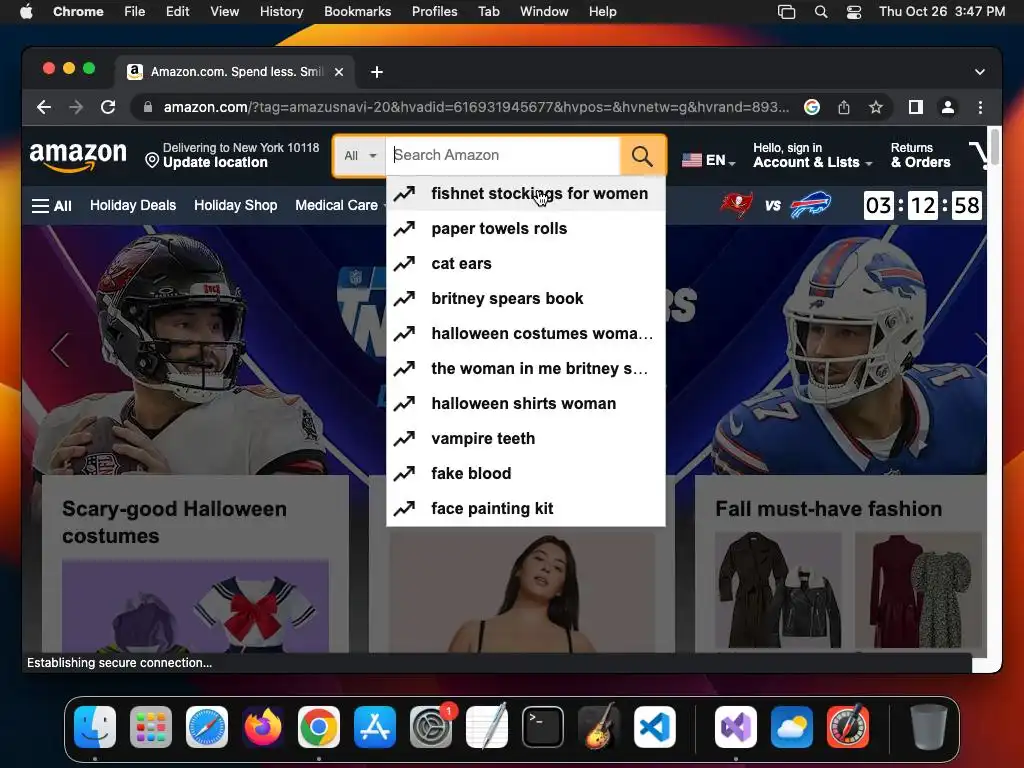Select suggestion 'halloween shirts woman'
The width and height of the screenshot is (1024, 768).
pyautogui.click(x=526, y=404)
